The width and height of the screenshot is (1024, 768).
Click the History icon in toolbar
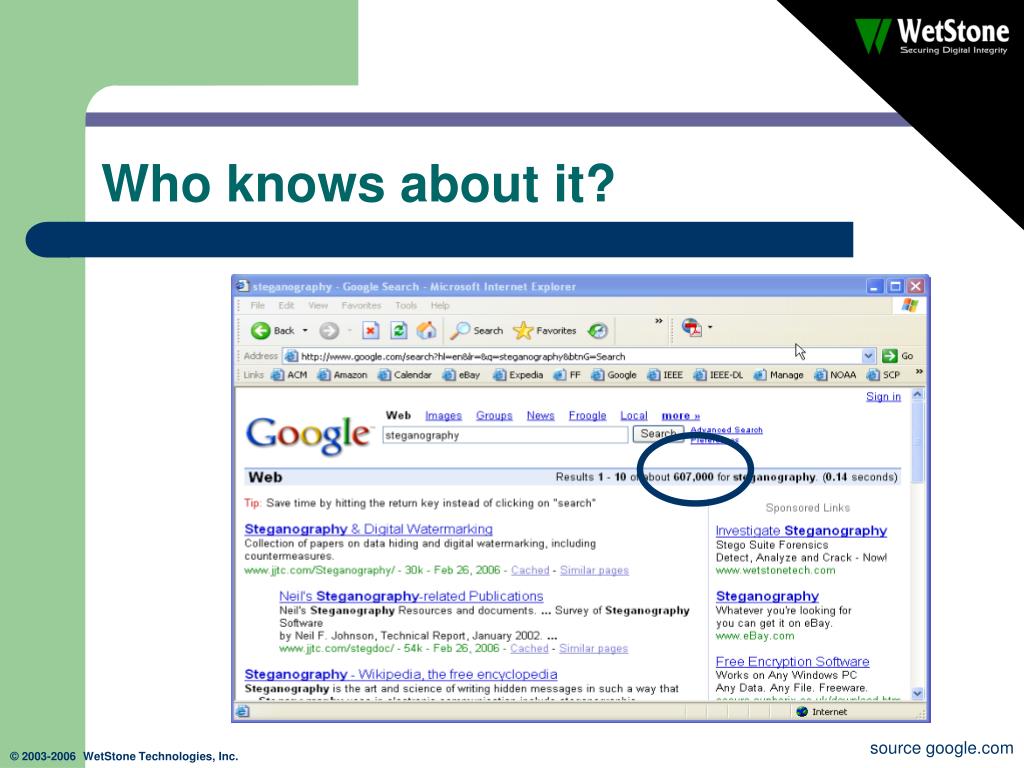coord(598,330)
